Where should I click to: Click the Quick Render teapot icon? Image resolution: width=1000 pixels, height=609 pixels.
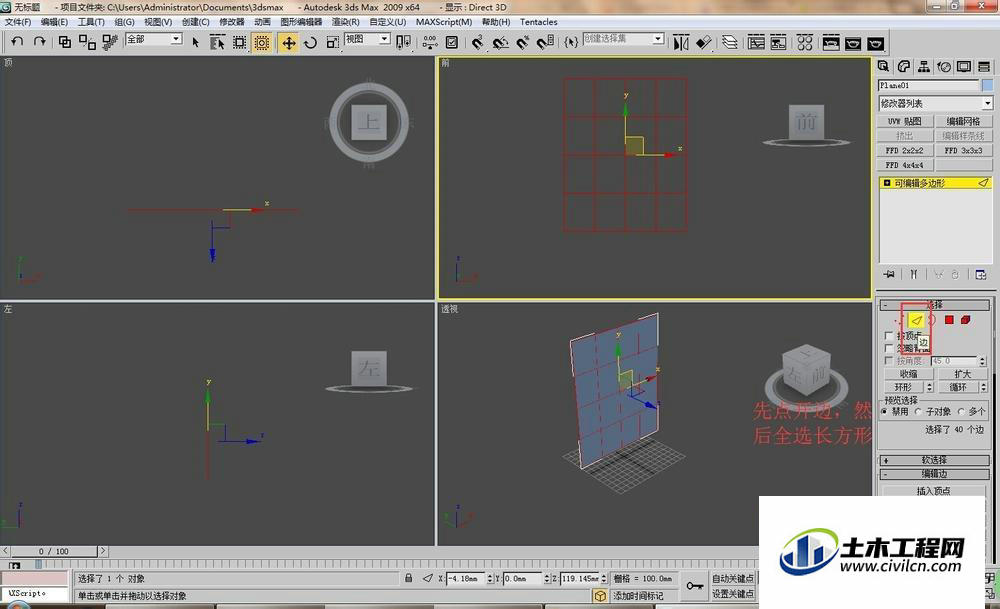pos(876,43)
